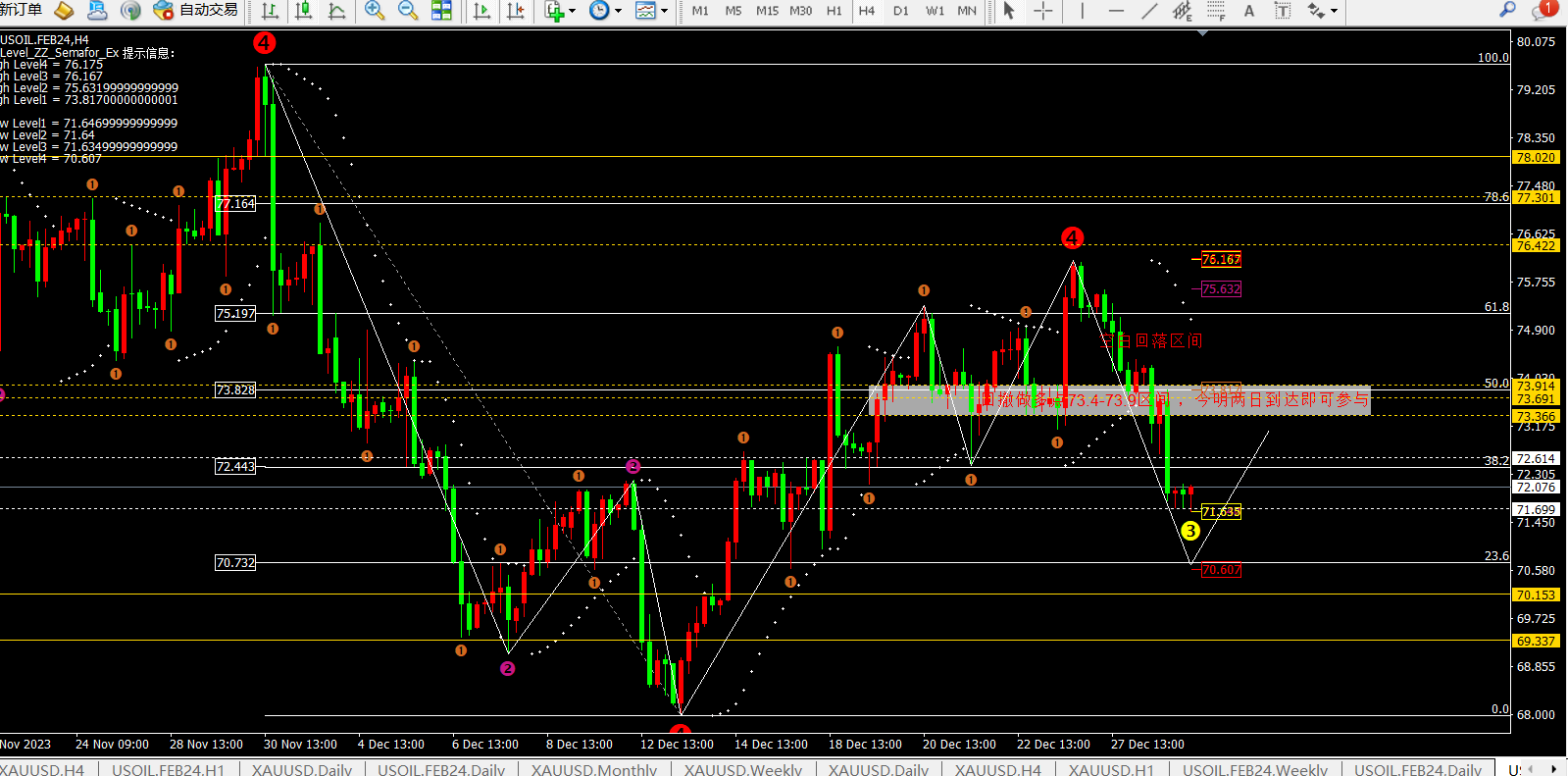The image size is (1568, 776).
Task: Toggle the chart Auto Scroll button
Action: [x=481, y=11]
